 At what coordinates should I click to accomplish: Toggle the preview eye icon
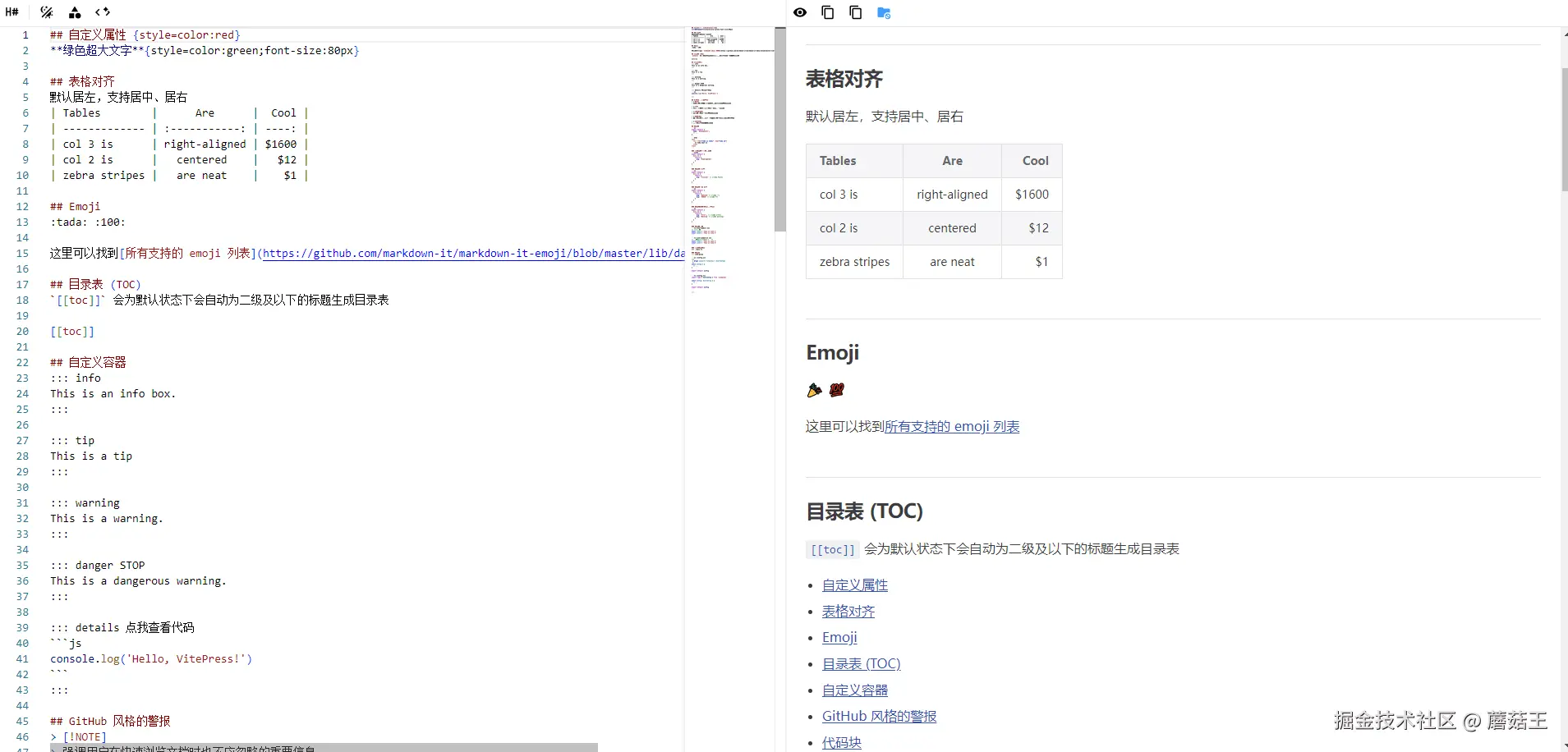(x=800, y=12)
